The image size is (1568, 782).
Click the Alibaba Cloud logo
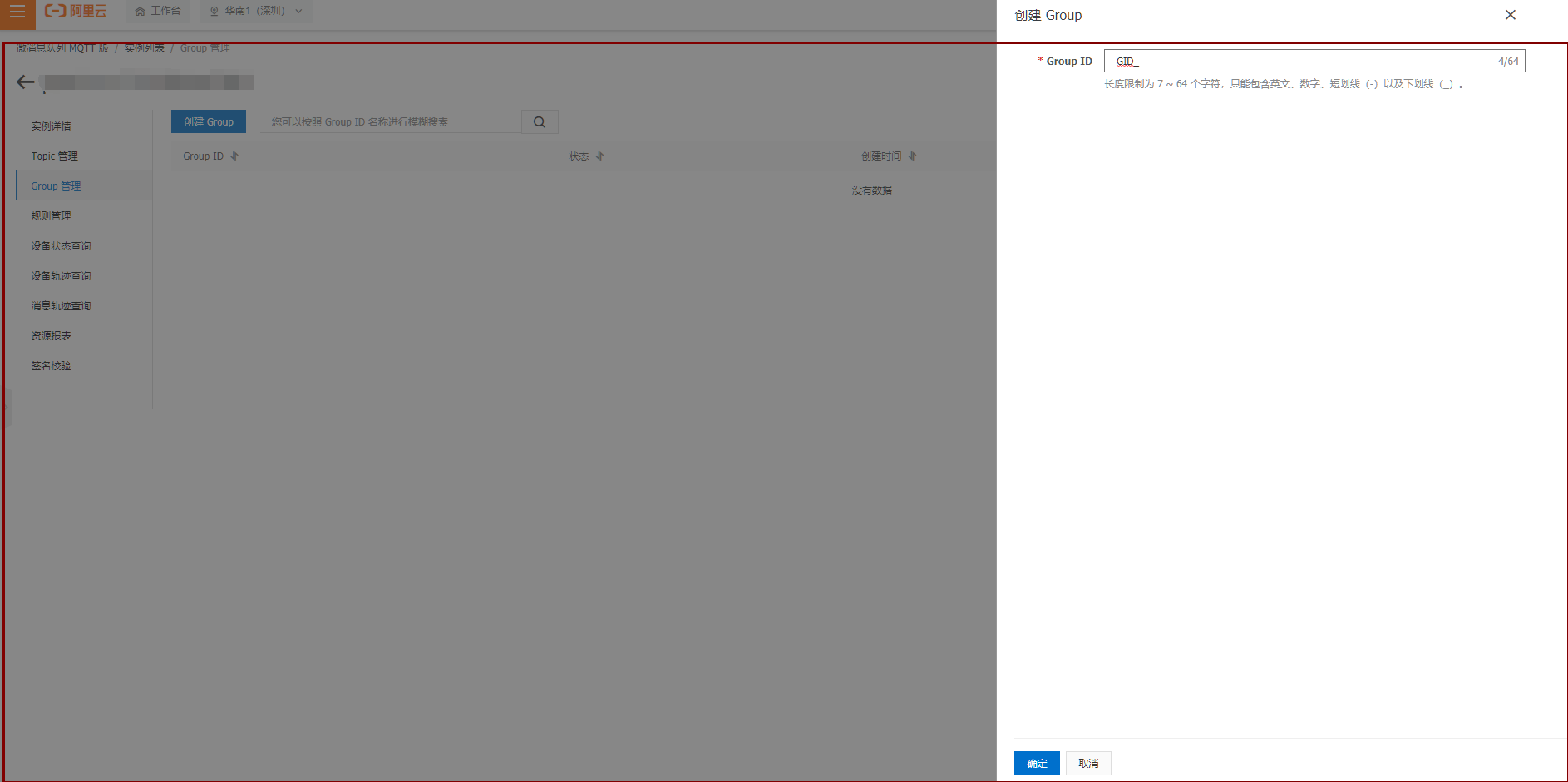tap(76, 11)
